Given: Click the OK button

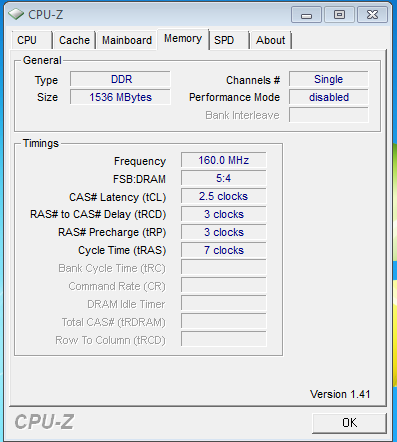Looking at the screenshot, I should click(349, 423).
